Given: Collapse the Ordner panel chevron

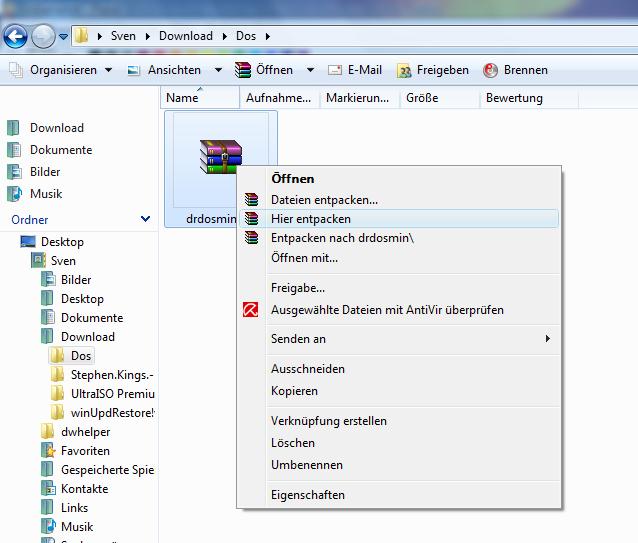Looking at the screenshot, I should pyautogui.click(x=145, y=219).
